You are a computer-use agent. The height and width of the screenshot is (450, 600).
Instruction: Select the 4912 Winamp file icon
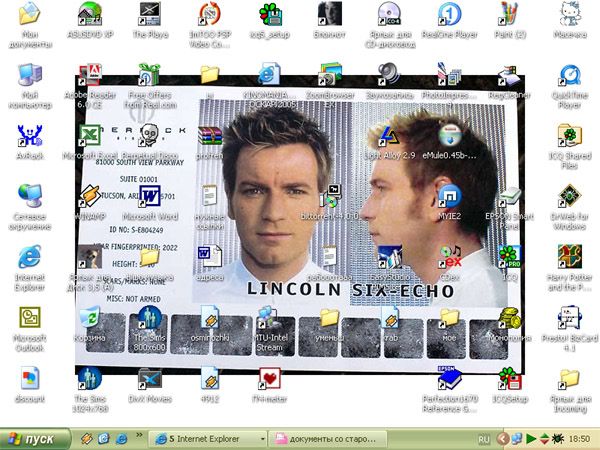pyautogui.click(x=210, y=378)
